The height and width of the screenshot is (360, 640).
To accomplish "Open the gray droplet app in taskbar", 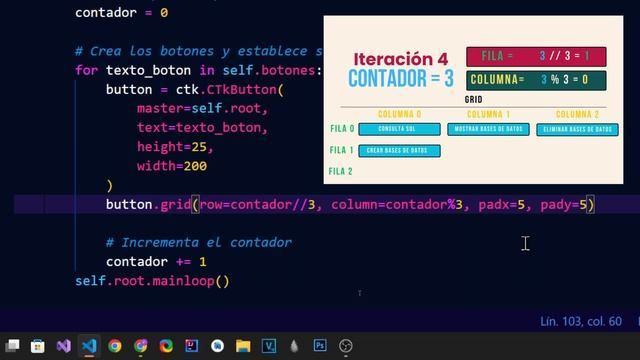I will pos(294,346).
